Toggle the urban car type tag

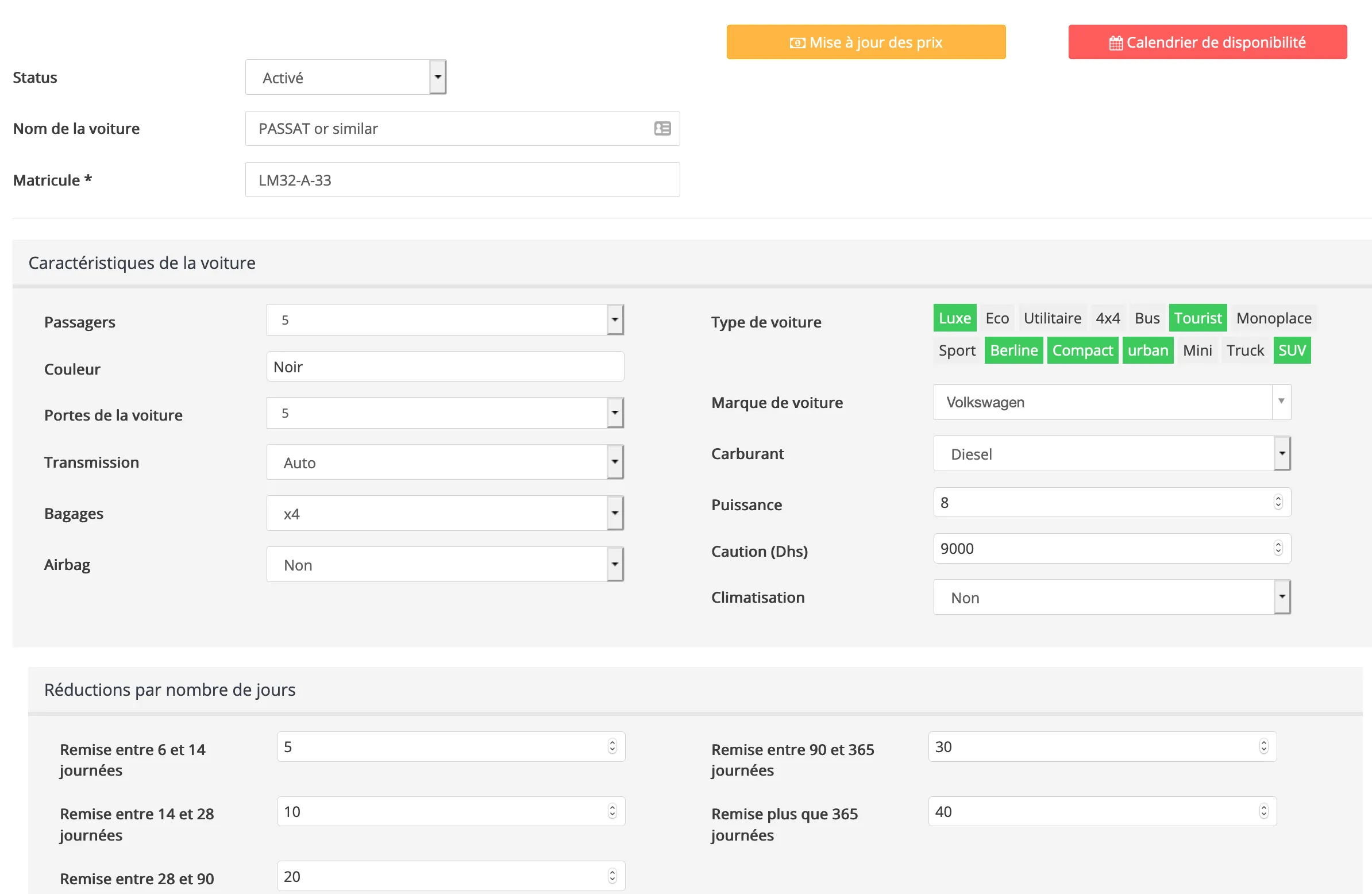1148,350
